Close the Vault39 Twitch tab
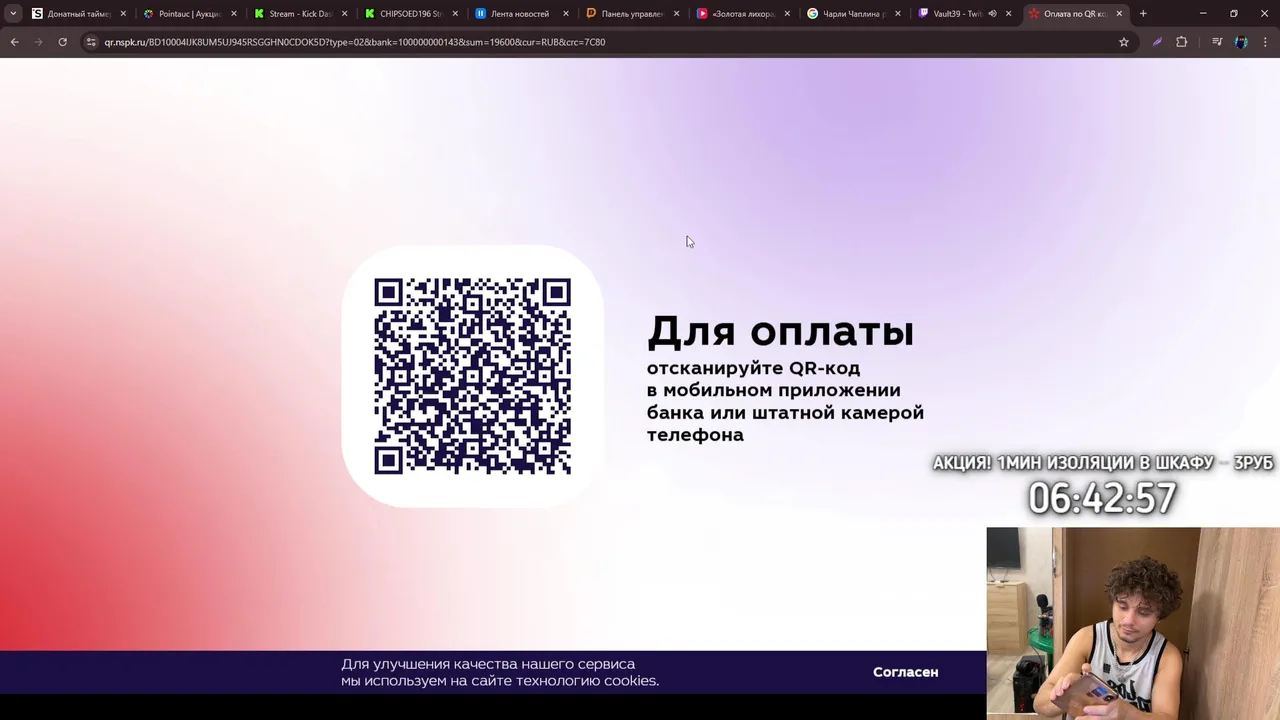 [1008, 14]
